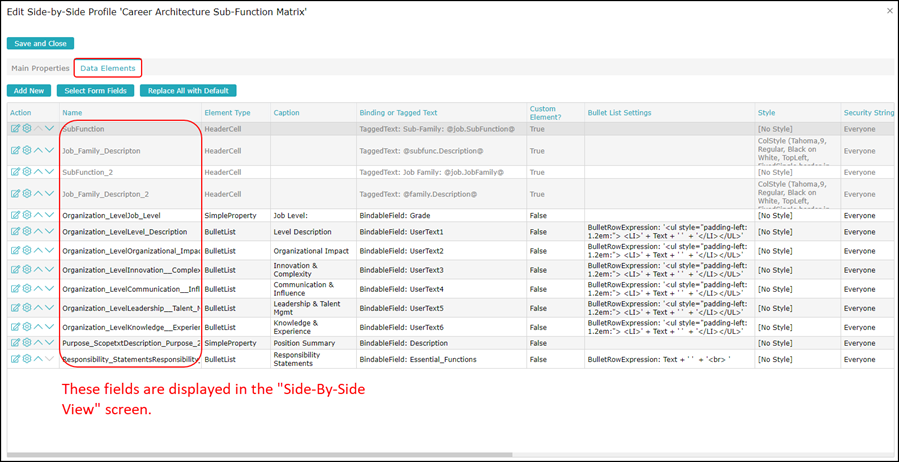Screen dimensions: 899x462
Task: Click edit icon for SubFunction row
Action: pos(15,129)
